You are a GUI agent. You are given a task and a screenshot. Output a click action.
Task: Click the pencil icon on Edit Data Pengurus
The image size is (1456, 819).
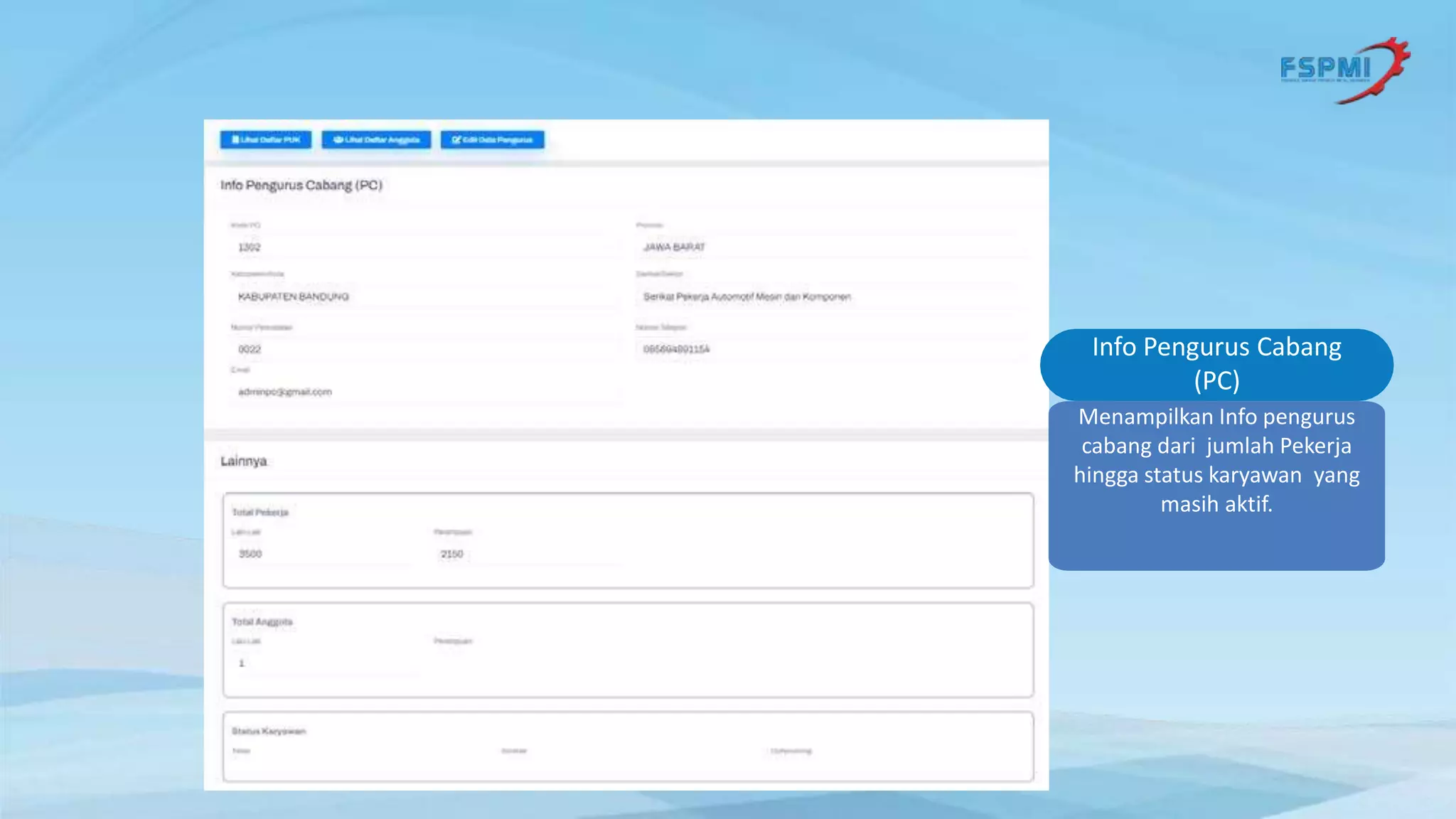tap(456, 140)
